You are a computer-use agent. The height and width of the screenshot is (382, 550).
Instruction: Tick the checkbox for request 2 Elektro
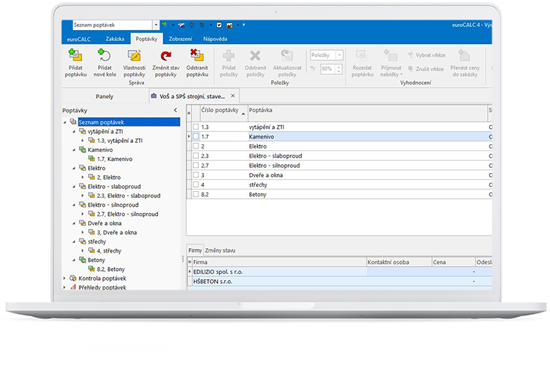(x=196, y=146)
